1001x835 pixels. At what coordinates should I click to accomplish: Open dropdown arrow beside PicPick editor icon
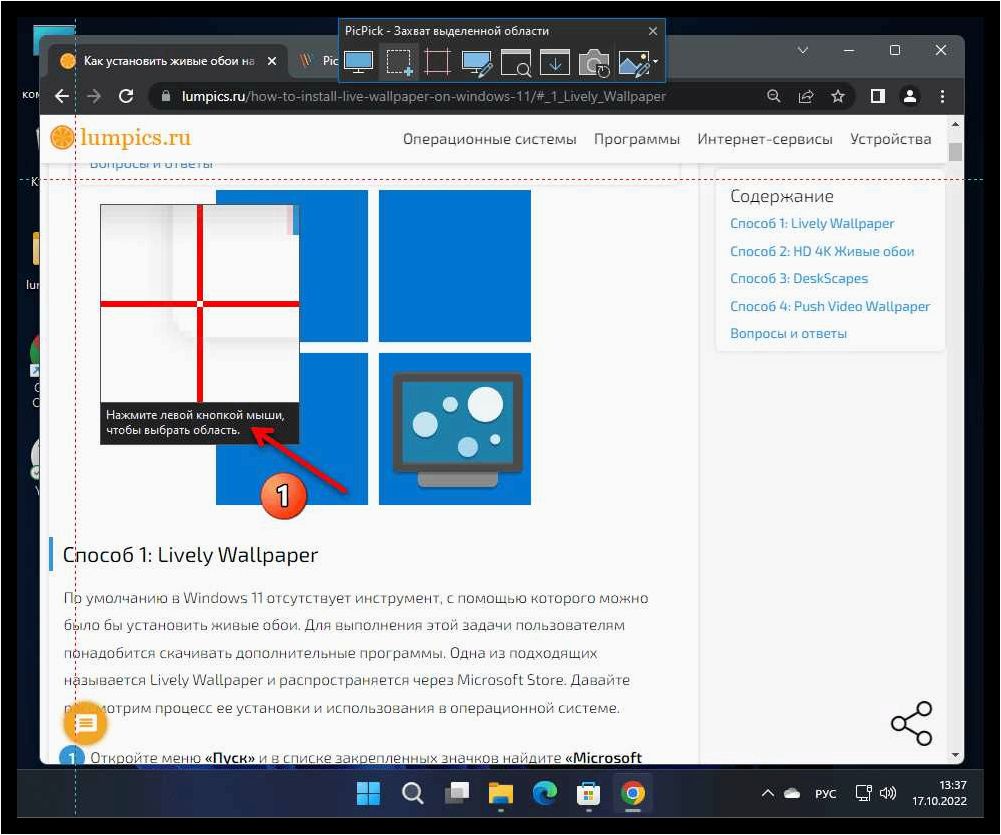(x=656, y=62)
